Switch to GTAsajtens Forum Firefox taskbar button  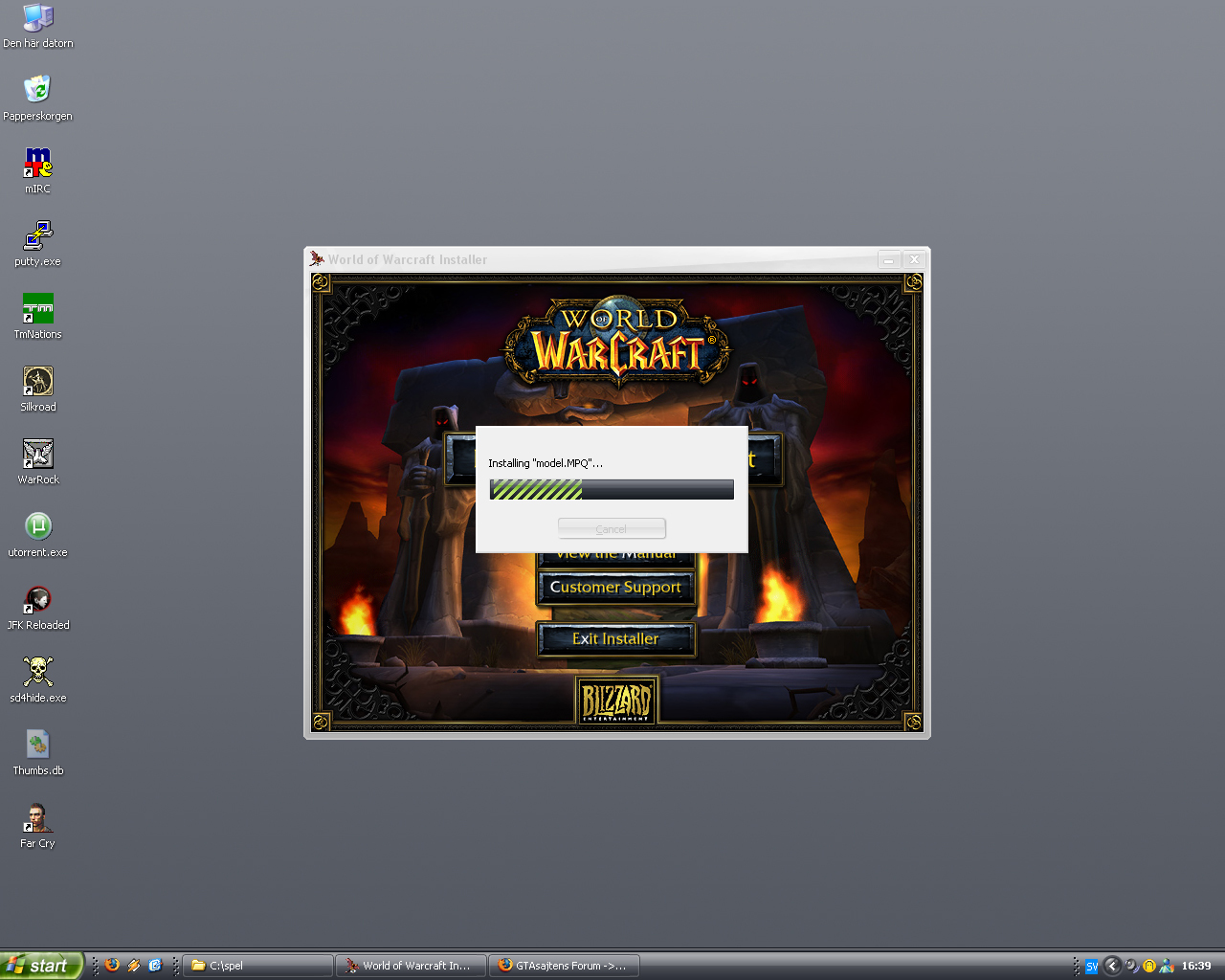[564, 966]
